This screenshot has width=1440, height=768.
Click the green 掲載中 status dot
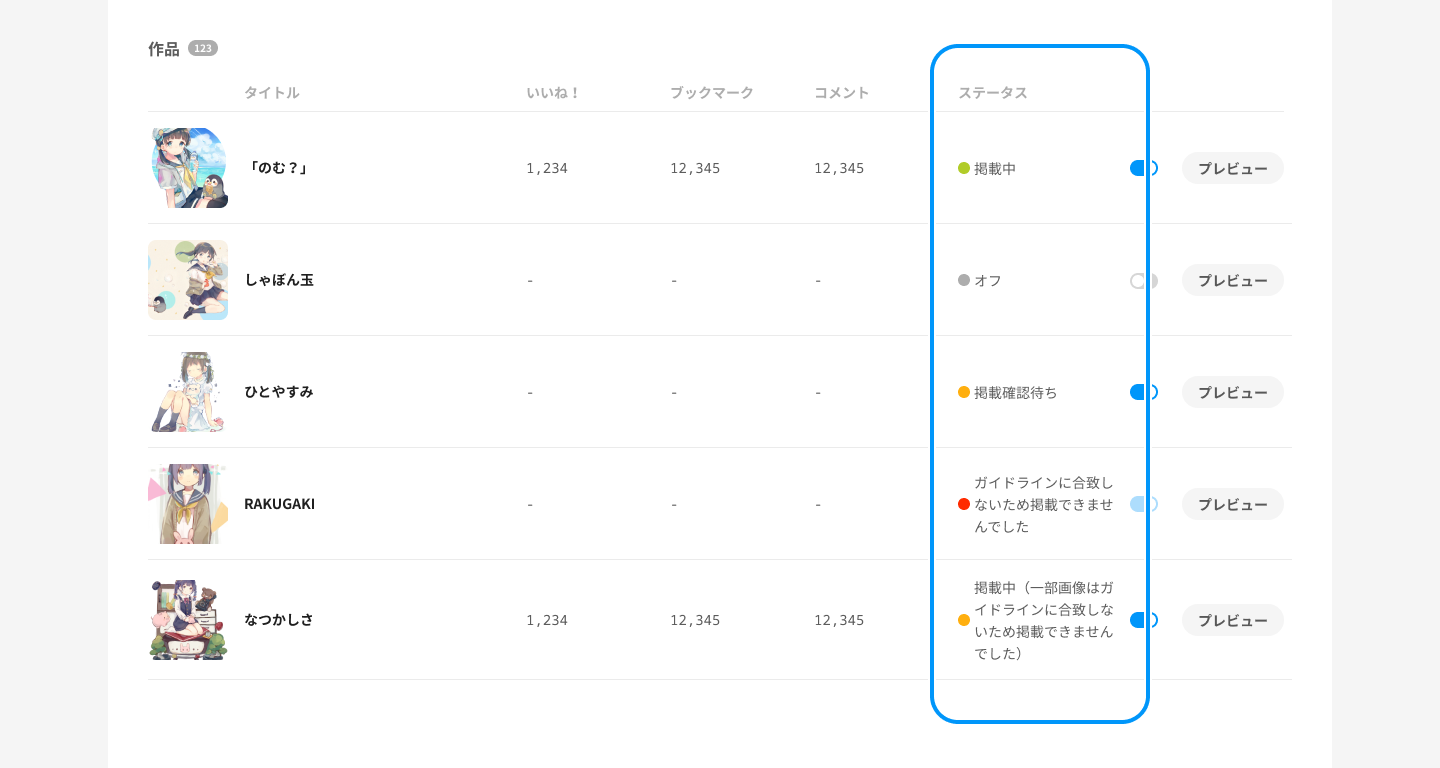(964, 168)
